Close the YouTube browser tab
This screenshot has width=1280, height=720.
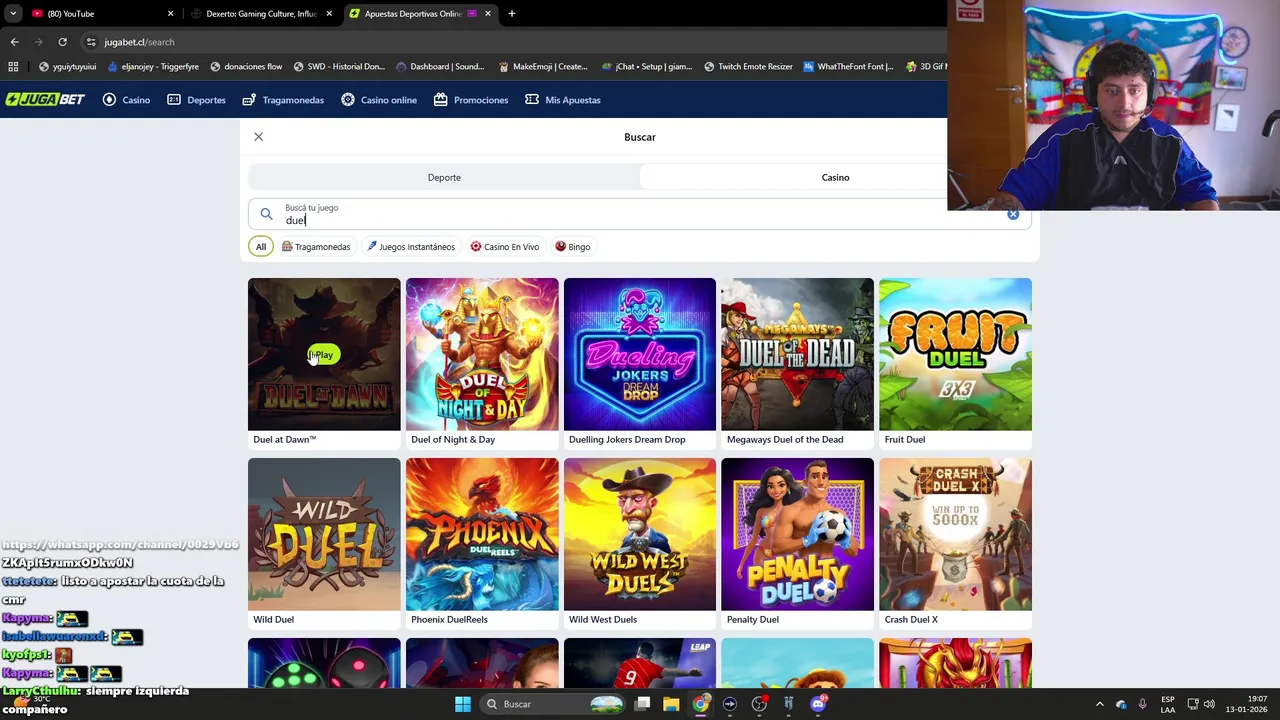click(170, 14)
